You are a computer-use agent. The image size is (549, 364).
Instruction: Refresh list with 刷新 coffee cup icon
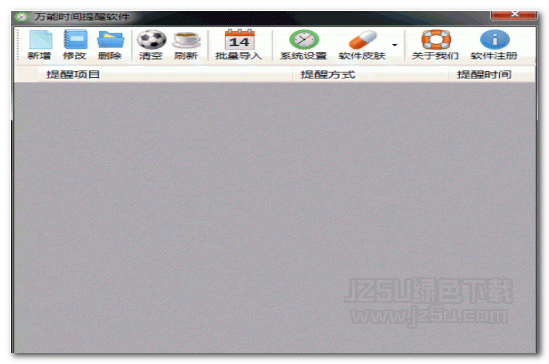click(x=187, y=40)
